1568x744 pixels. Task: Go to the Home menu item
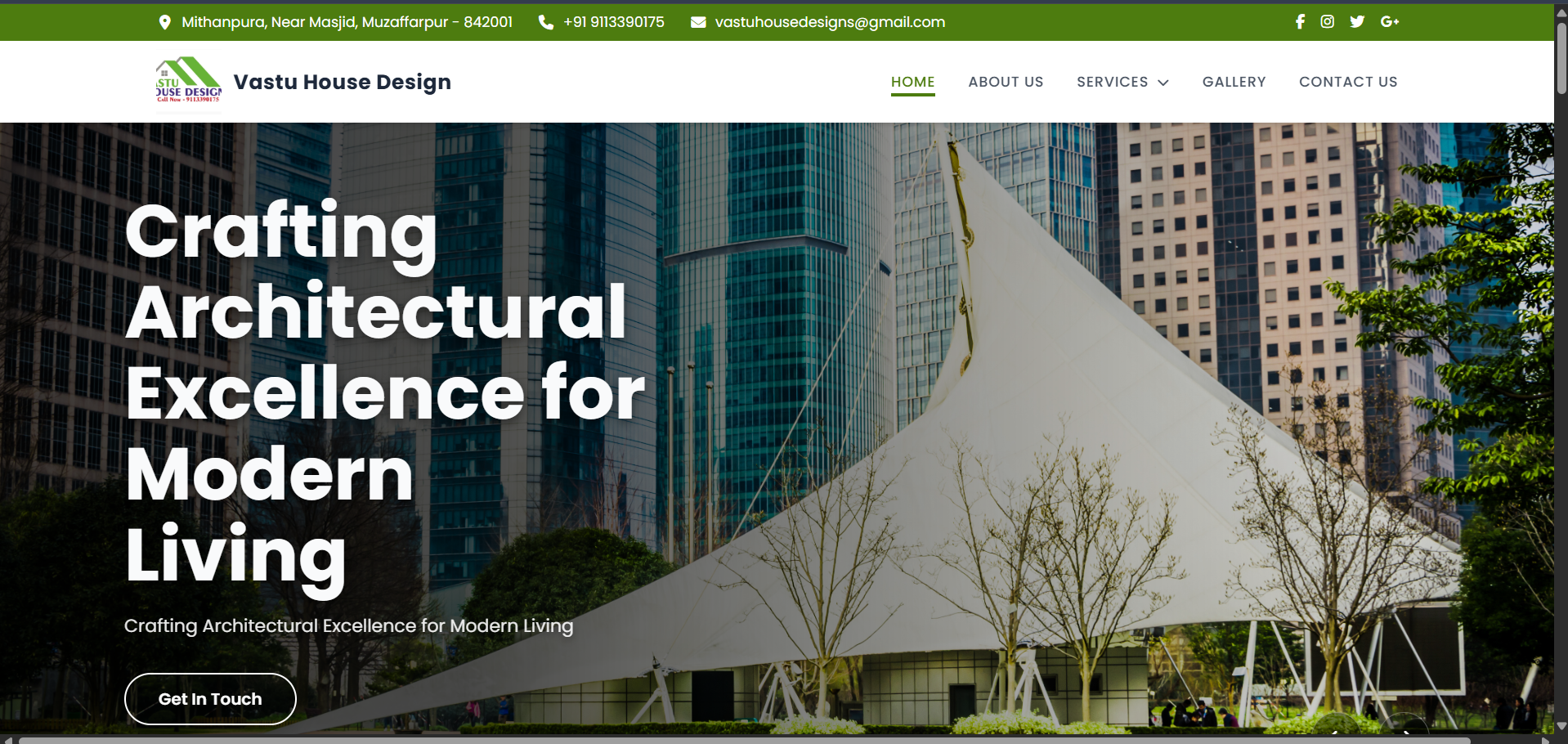(912, 82)
